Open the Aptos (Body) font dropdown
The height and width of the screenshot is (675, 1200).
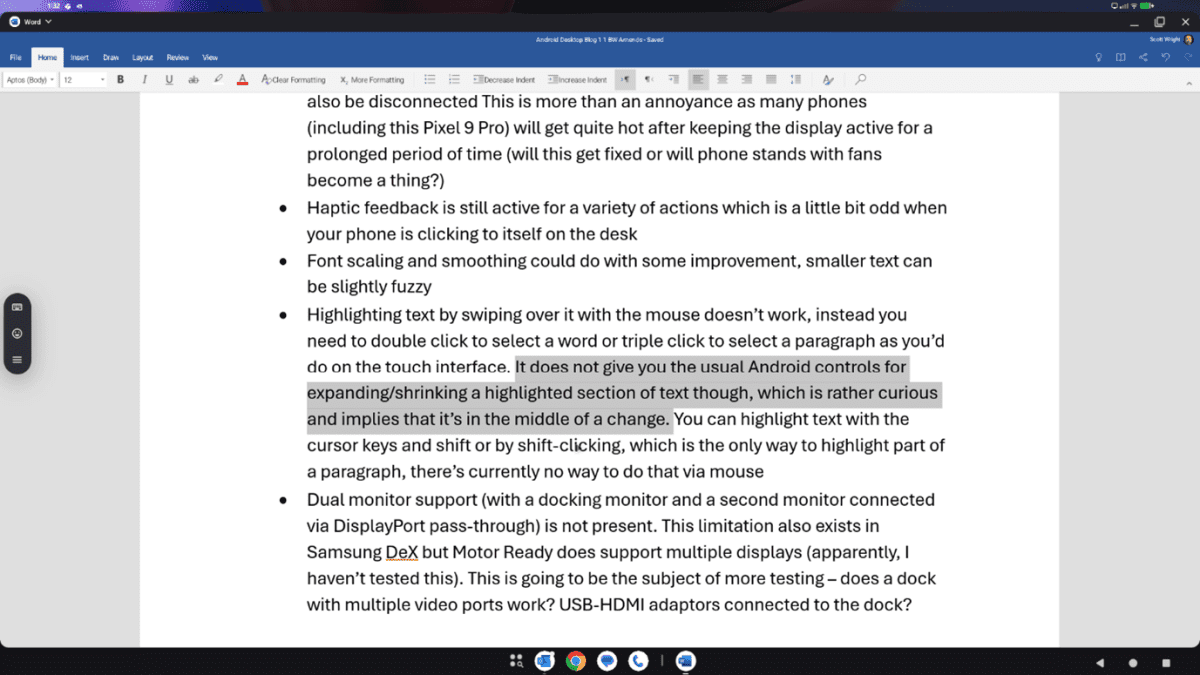[x=30, y=79]
